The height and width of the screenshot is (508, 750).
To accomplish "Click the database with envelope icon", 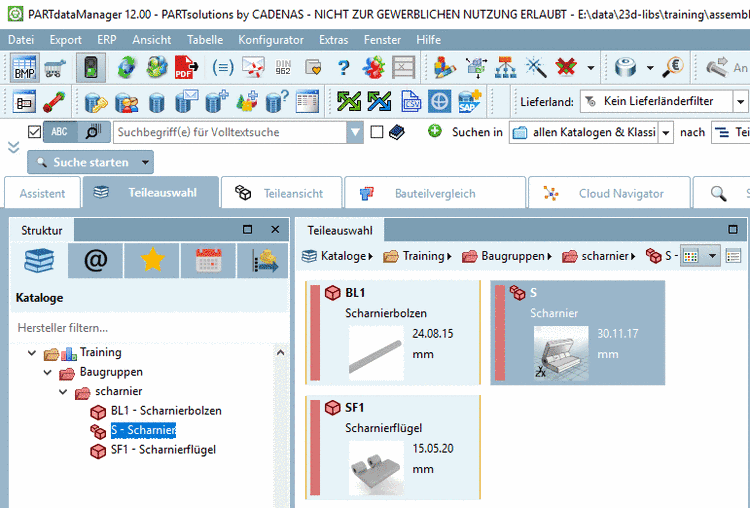I will [x=187, y=101].
